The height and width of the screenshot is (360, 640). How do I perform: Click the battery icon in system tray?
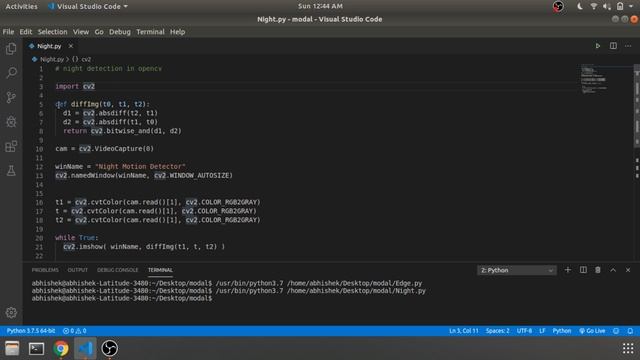(620, 6)
